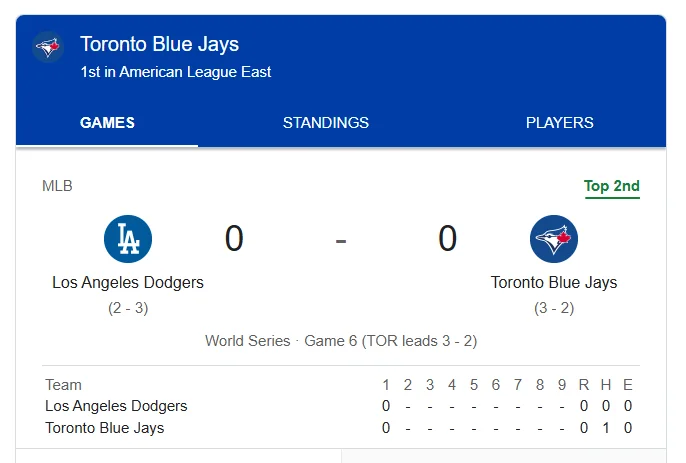Select the Los Angeles Dodgers team name
This screenshot has height=463, width=686.
pos(128,283)
